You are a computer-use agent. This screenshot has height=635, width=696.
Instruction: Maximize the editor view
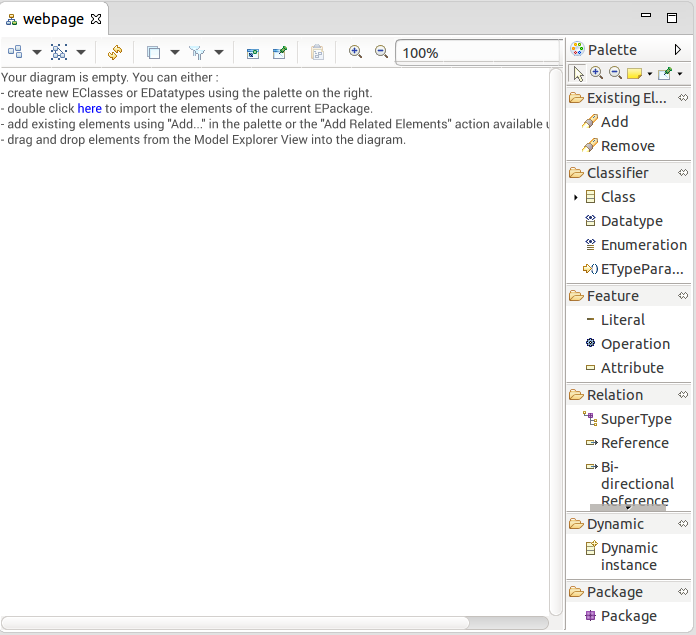[x=672, y=18]
